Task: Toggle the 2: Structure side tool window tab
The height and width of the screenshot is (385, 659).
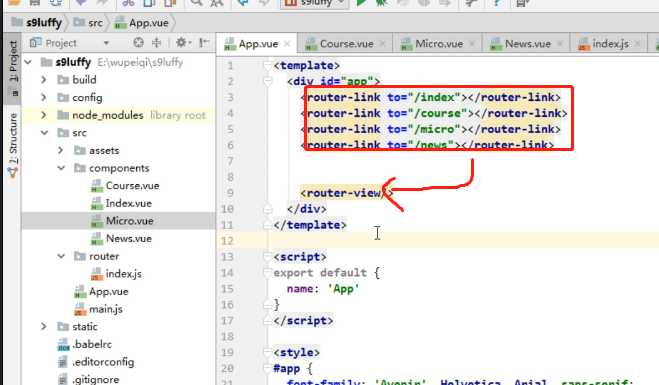Action: coord(13,144)
